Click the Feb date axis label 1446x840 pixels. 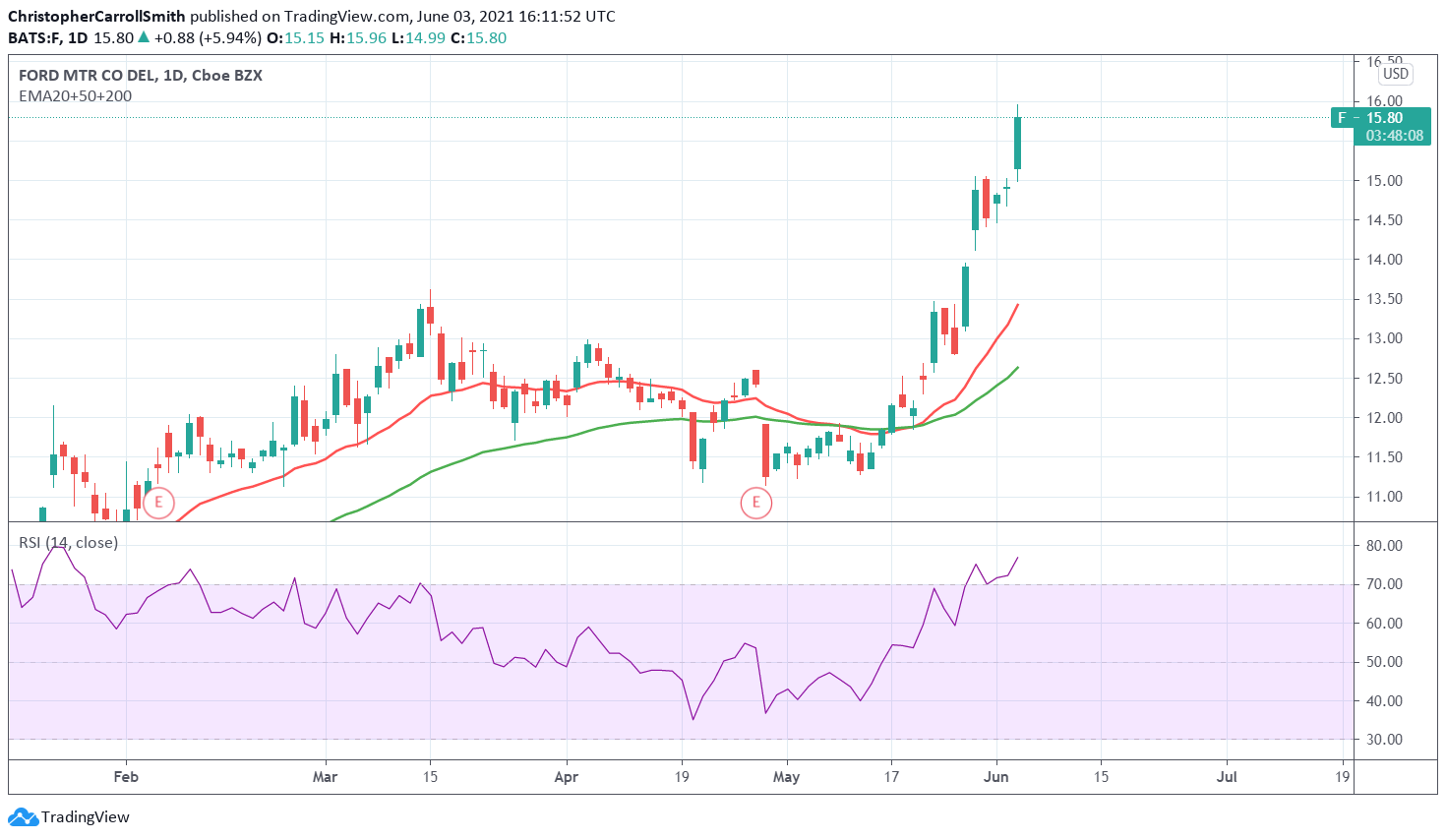[126, 777]
